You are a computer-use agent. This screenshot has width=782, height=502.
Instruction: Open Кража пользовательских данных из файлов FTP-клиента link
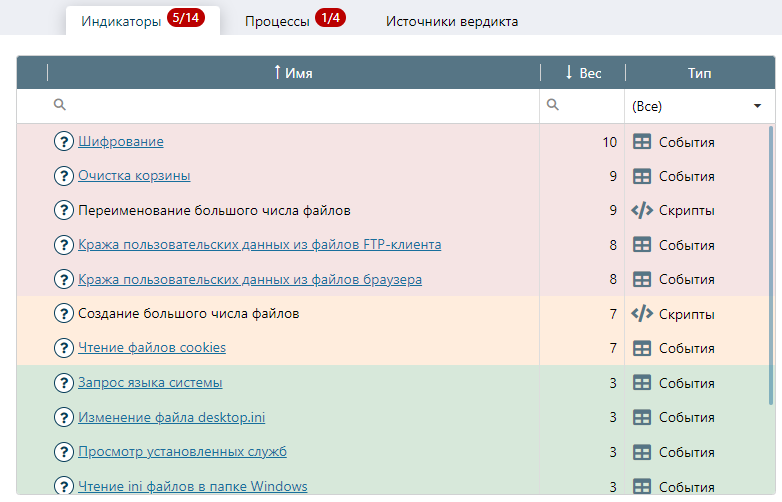259,245
